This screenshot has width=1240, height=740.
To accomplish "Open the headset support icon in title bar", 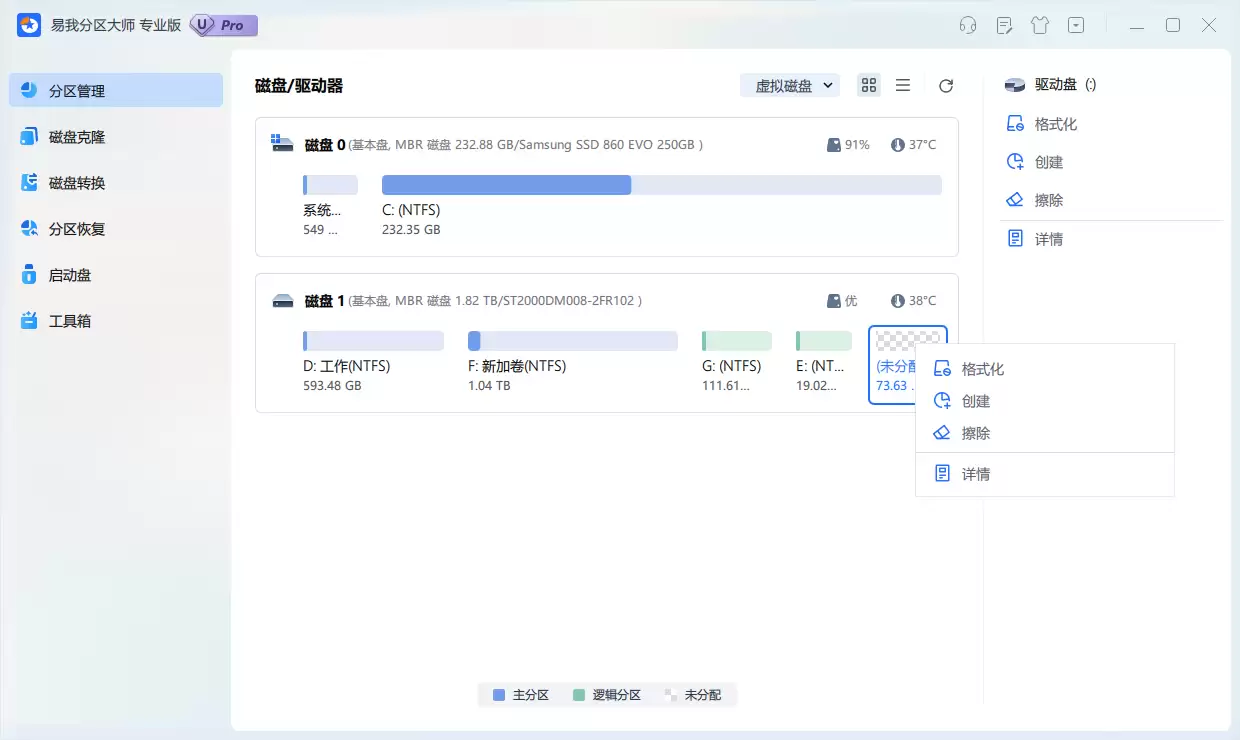I will point(967,24).
